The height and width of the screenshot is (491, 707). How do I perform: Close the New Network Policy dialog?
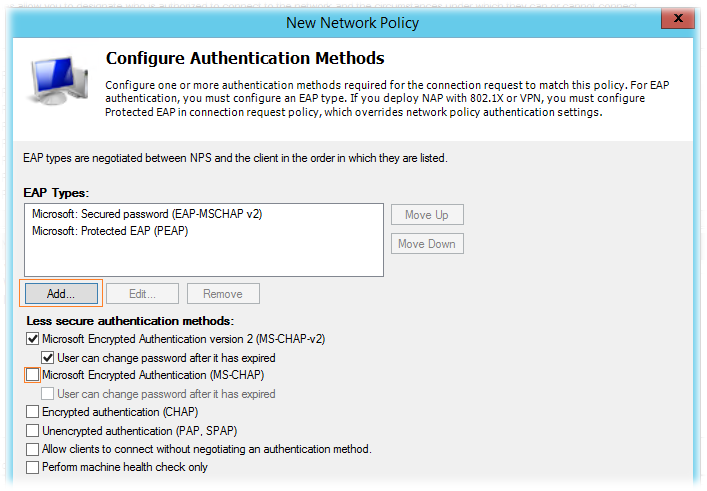(677, 18)
